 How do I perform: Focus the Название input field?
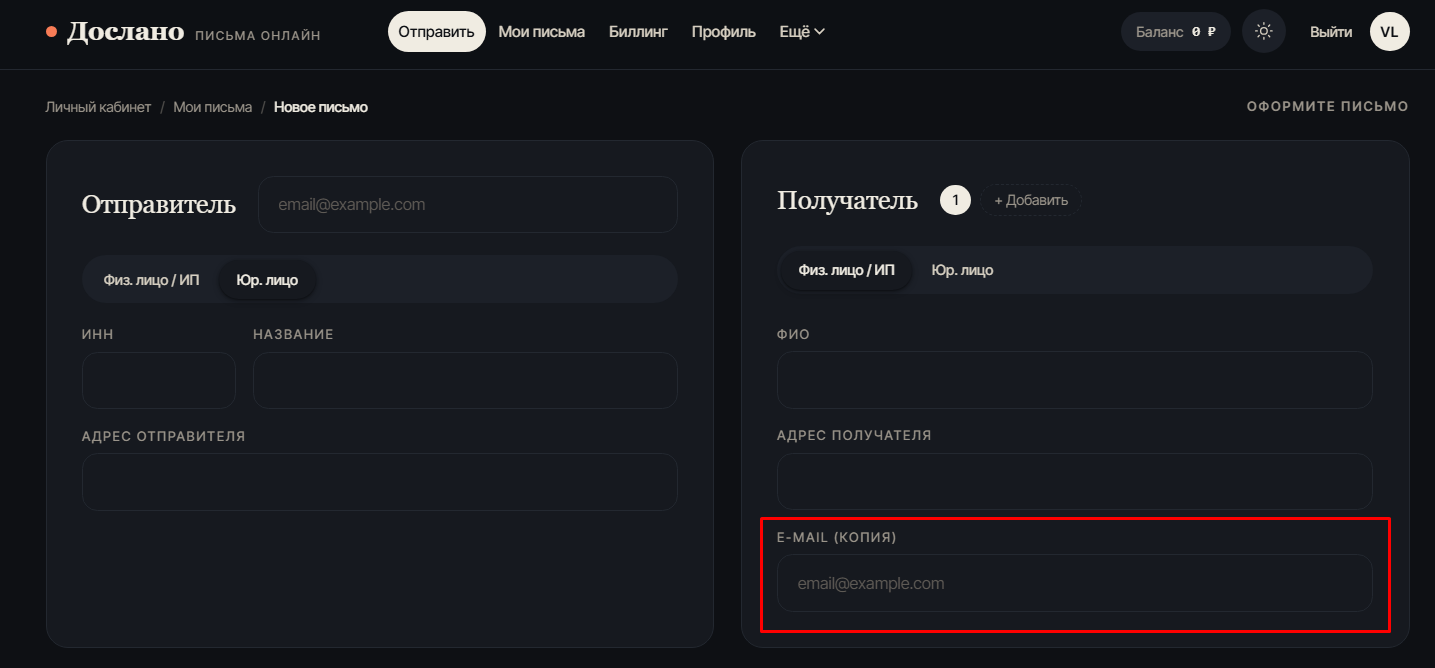click(x=465, y=380)
